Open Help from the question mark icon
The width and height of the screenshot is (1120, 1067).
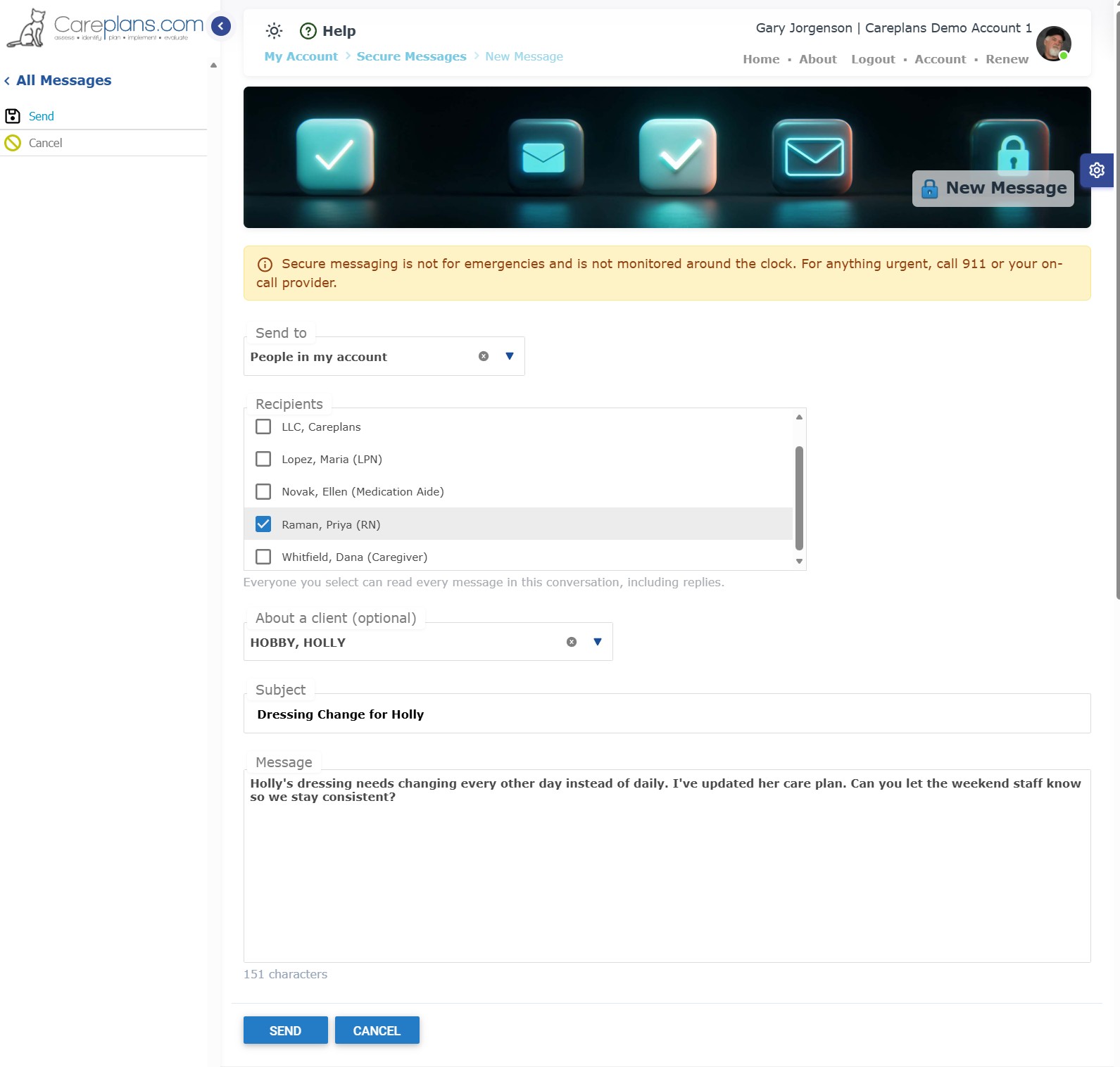[308, 31]
